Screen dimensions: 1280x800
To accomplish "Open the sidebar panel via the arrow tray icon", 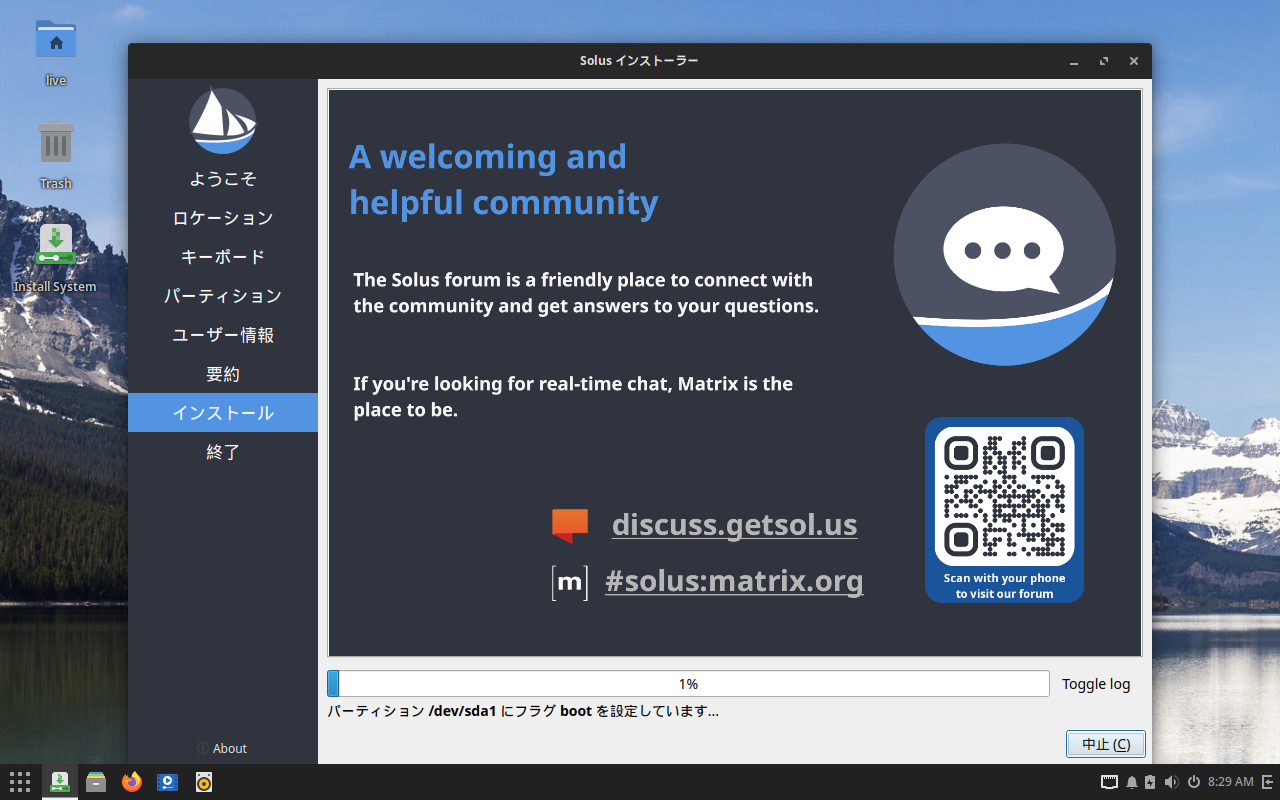I will pyautogui.click(x=1267, y=782).
